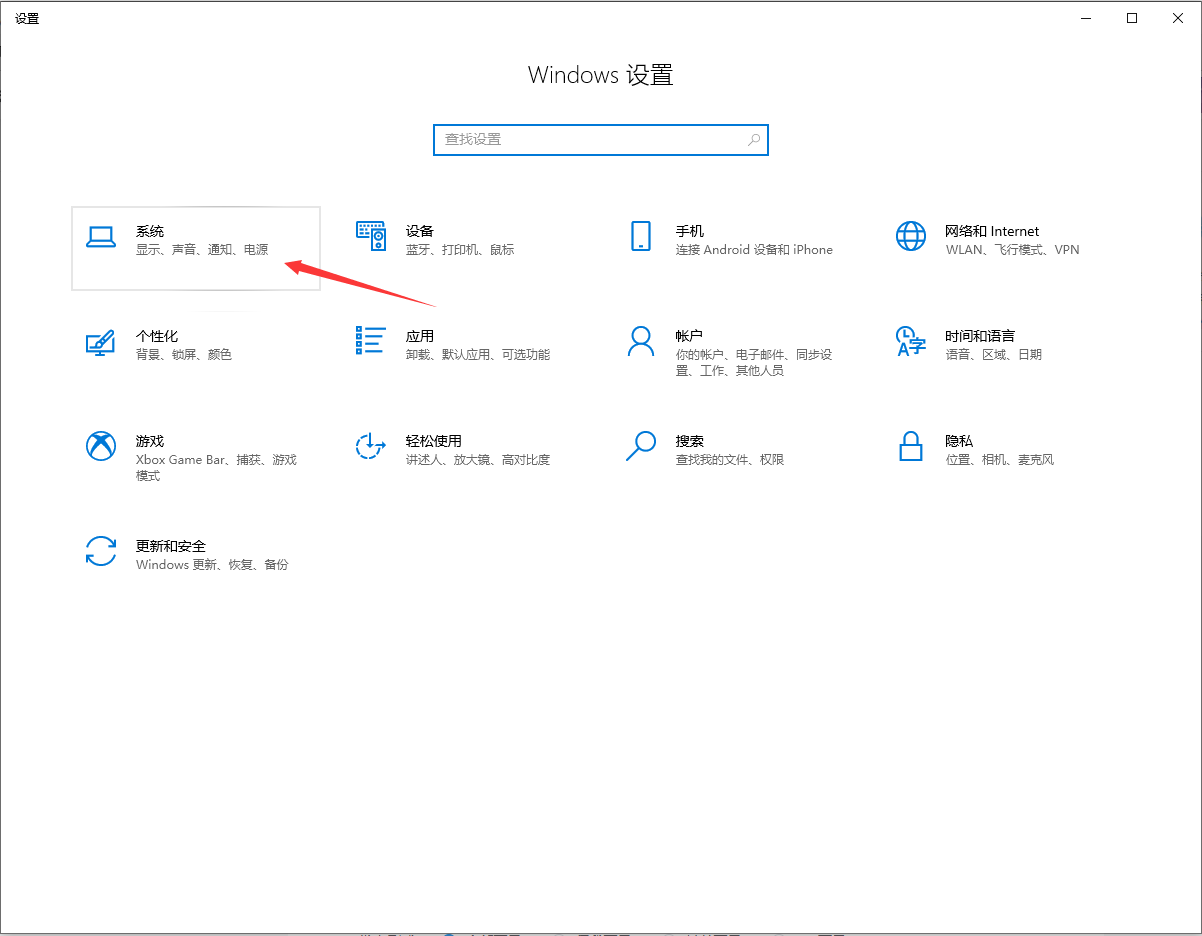
Task: Click the 手机 title text
Action: (690, 231)
